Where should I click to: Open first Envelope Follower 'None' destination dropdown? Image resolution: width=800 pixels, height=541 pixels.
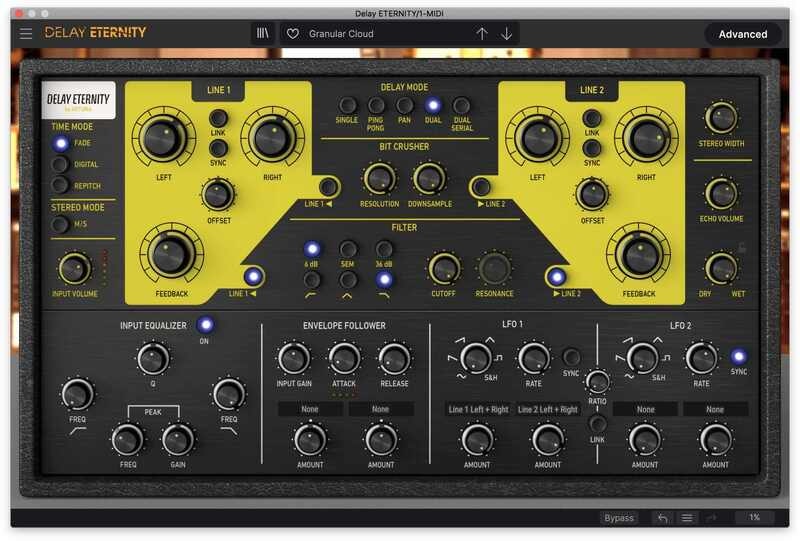coord(310,409)
